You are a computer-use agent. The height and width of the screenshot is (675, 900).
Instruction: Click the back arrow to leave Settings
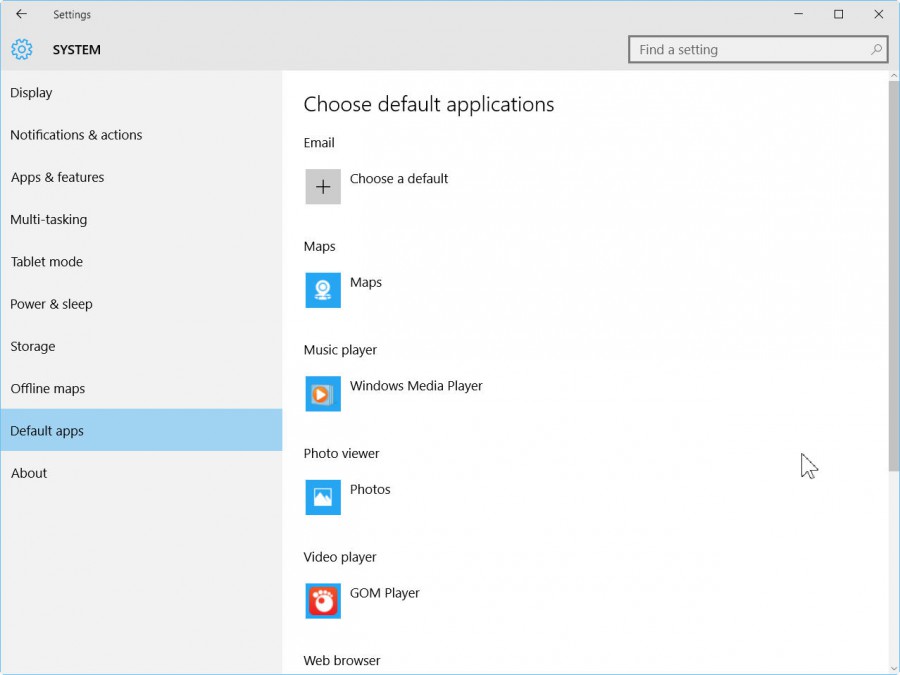21,14
